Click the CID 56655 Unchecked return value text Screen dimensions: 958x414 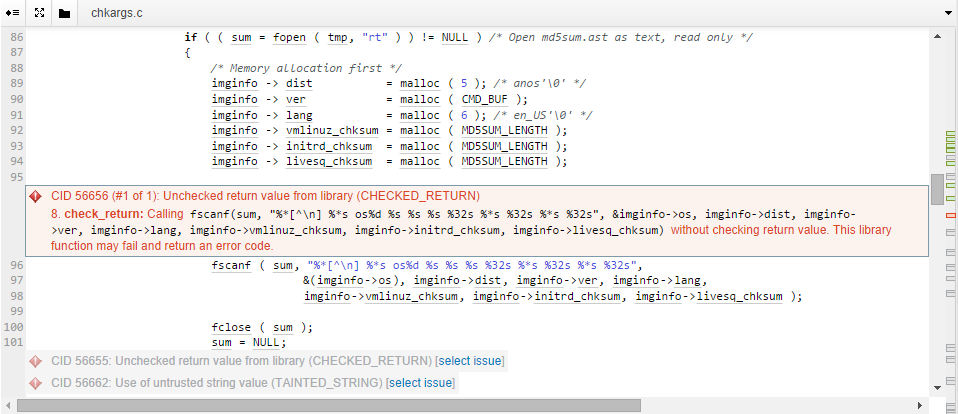tap(242, 361)
